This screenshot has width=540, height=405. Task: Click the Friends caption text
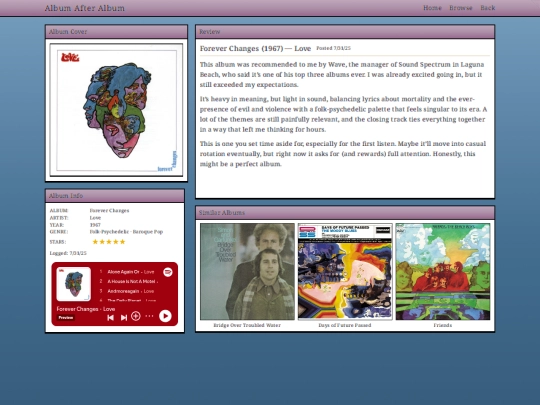(x=443, y=325)
